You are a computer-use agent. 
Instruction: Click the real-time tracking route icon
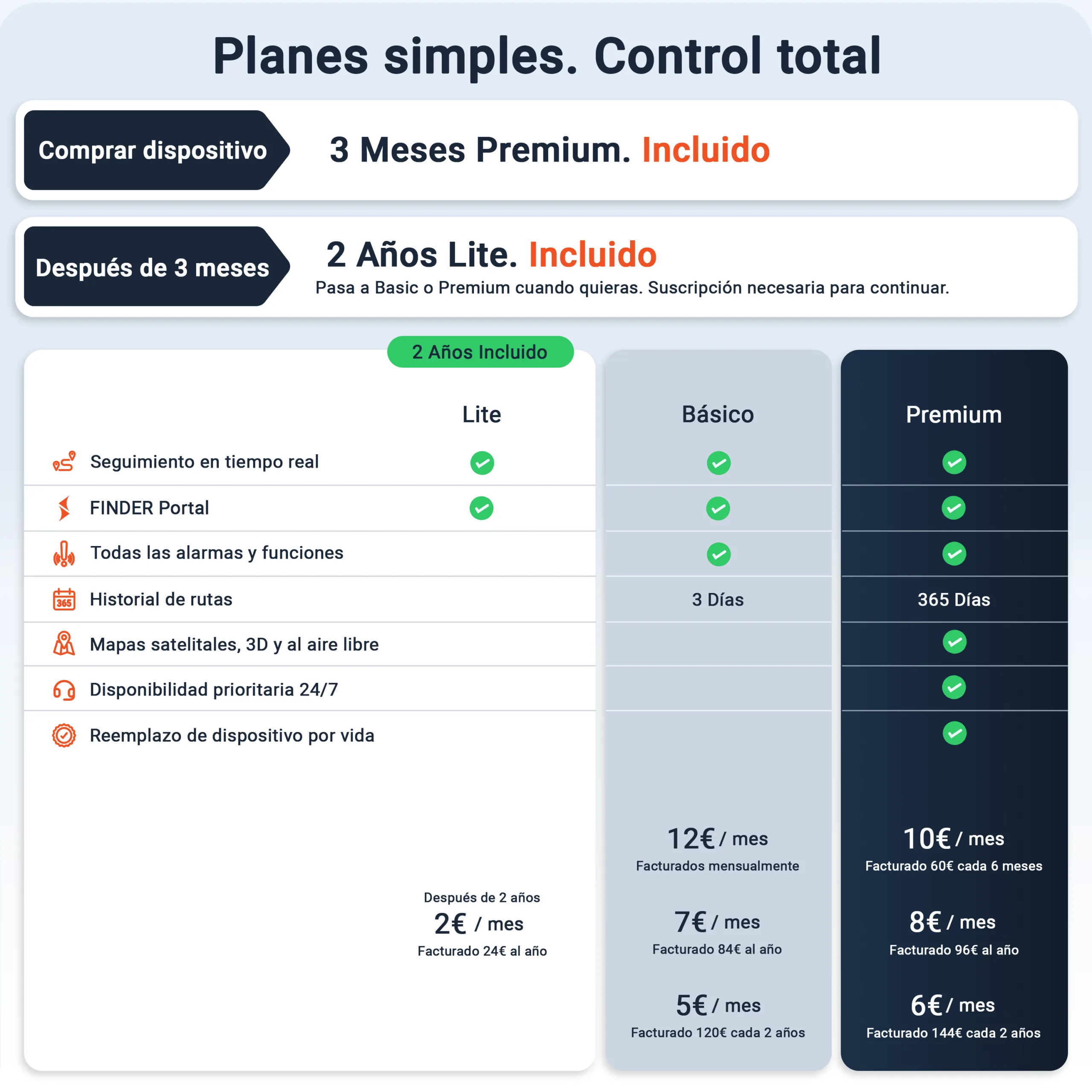(64, 461)
